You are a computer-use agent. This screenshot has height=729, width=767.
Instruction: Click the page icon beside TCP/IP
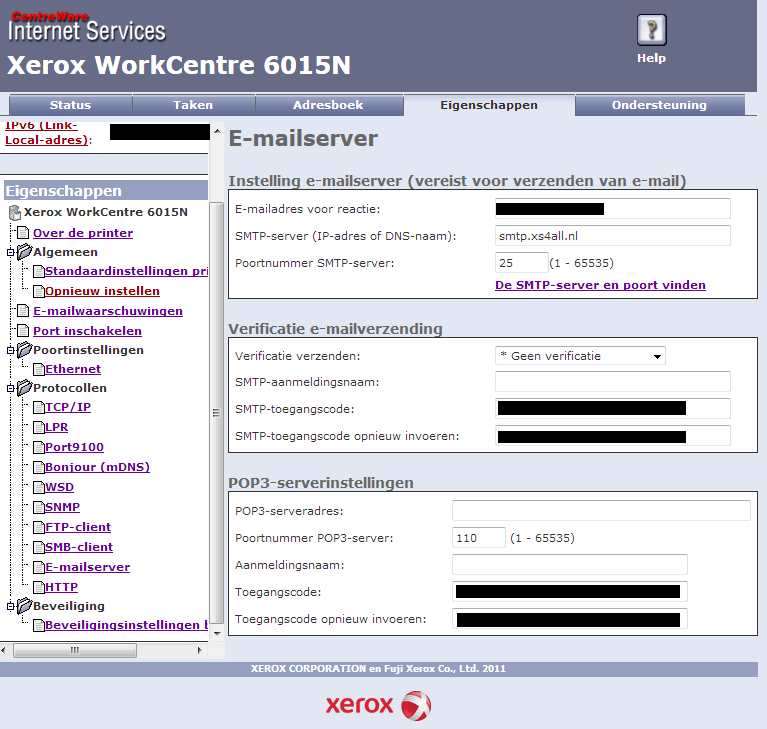[39, 408]
